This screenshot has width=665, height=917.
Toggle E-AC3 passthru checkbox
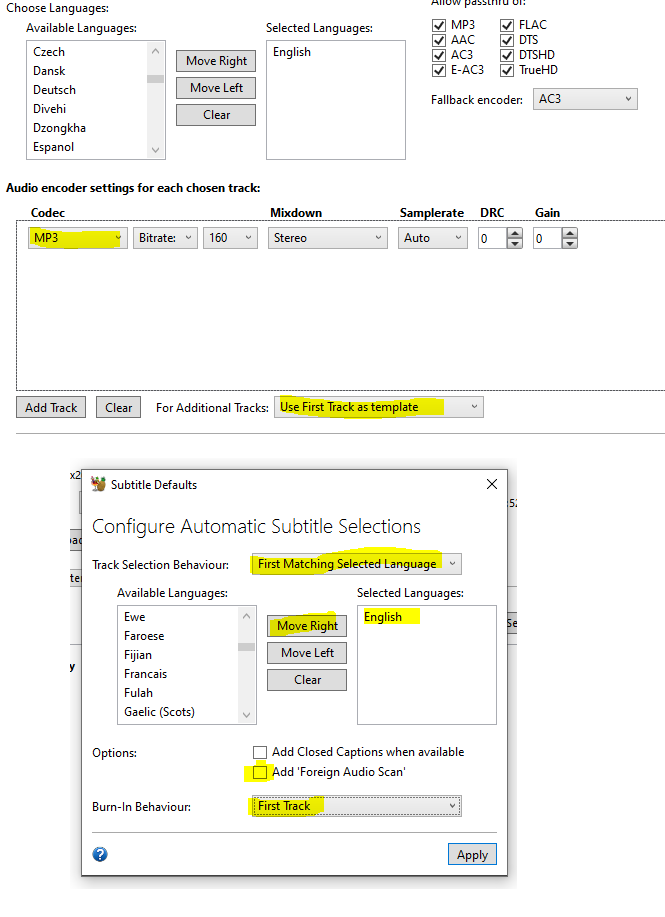[x=439, y=70]
